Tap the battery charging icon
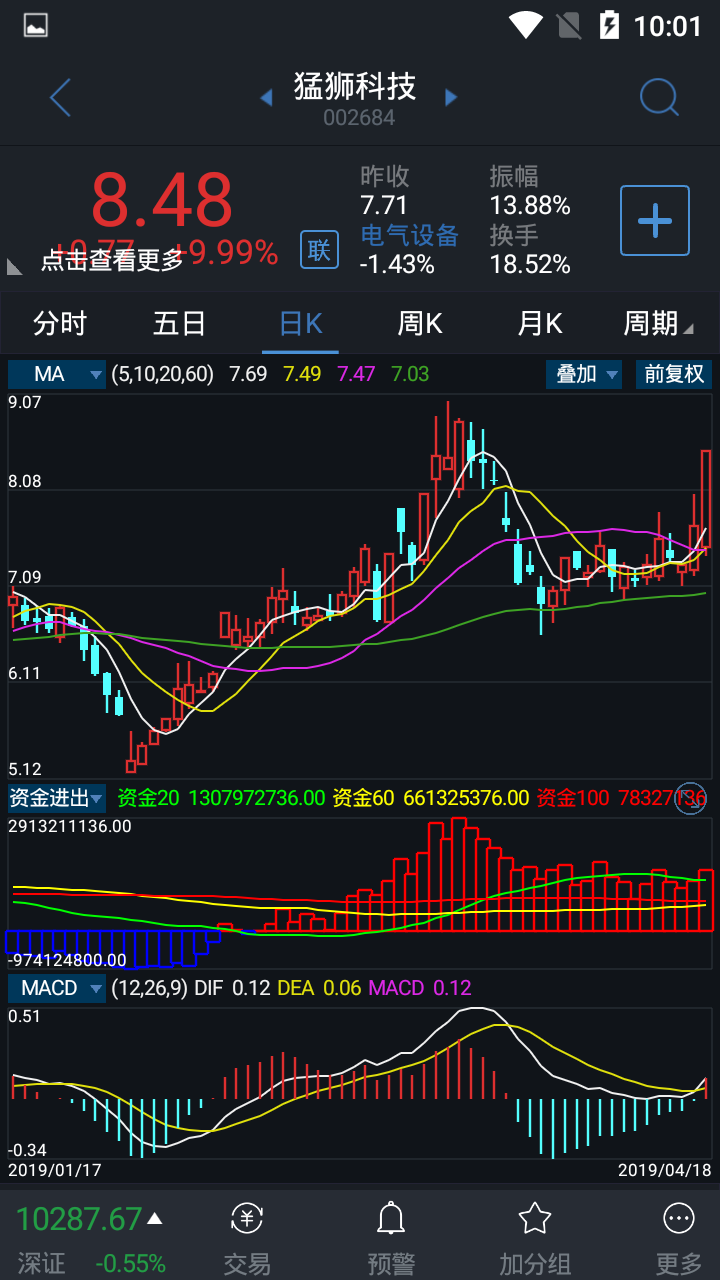This screenshot has width=720, height=1280. (609, 25)
